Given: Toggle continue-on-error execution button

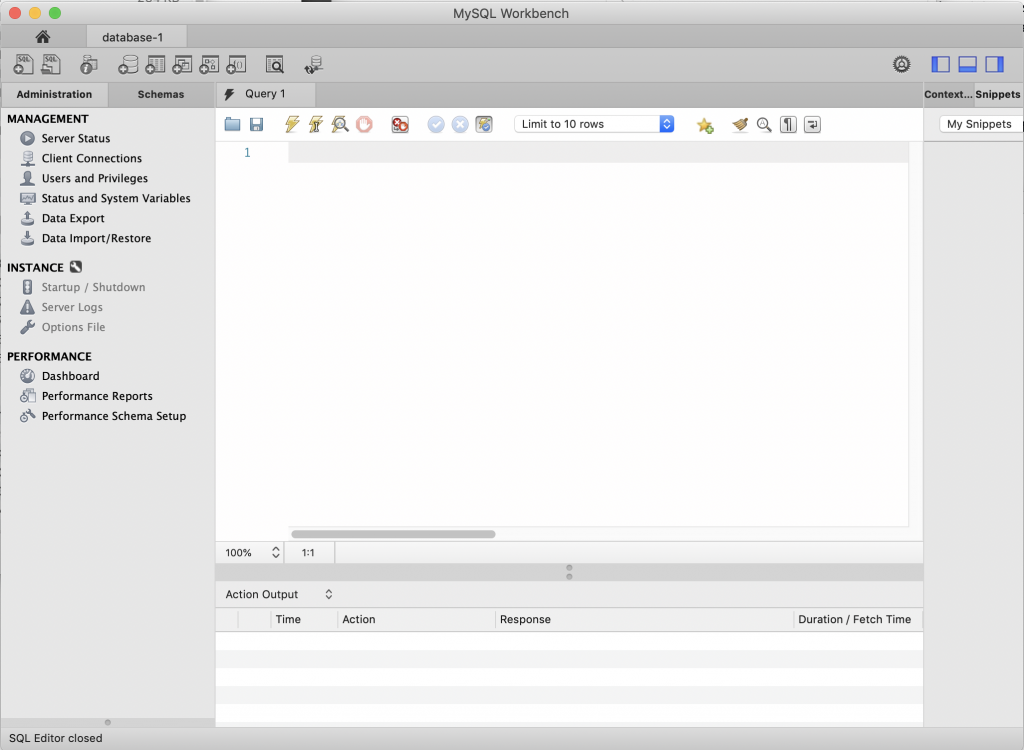Looking at the screenshot, I should pos(400,124).
